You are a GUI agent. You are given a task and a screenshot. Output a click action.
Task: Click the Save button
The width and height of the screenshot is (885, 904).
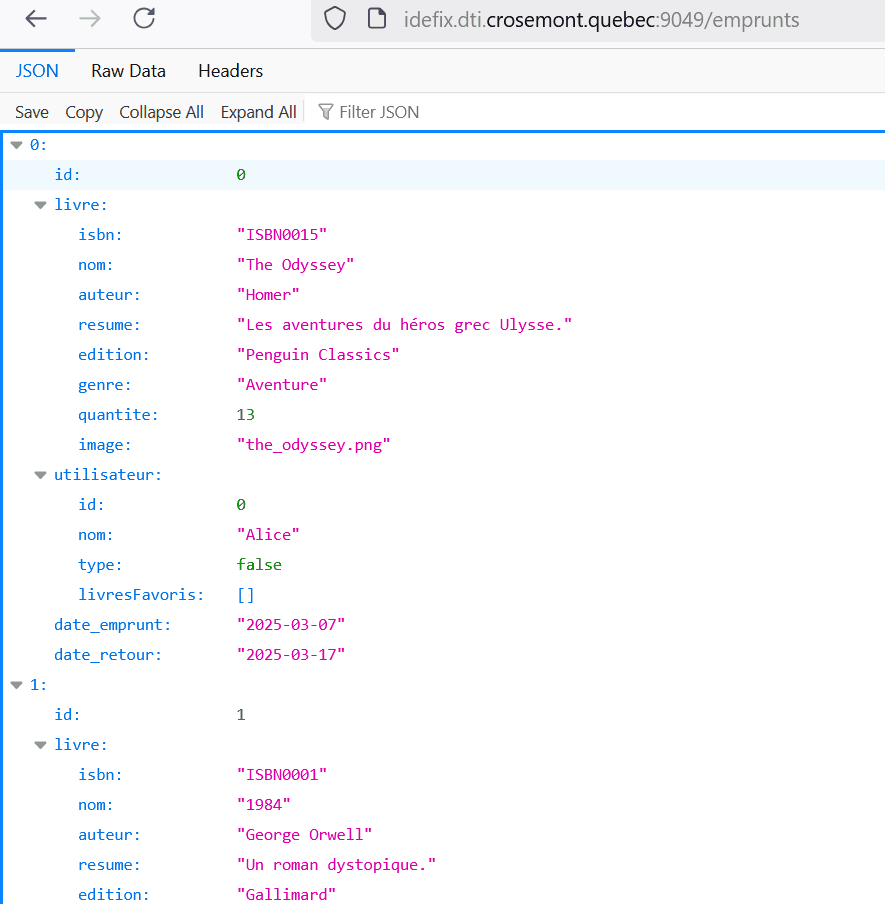point(32,112)
